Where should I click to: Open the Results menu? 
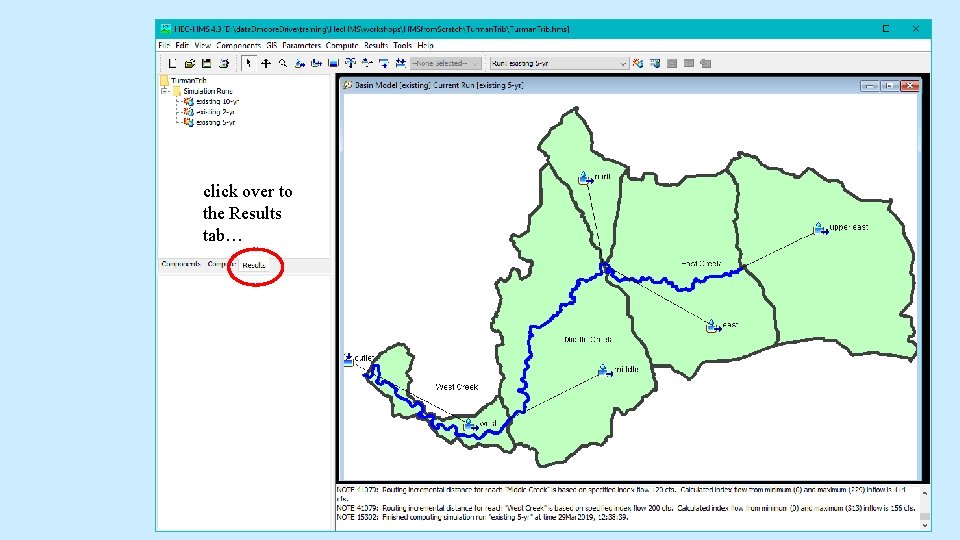[x=376, y=45]
